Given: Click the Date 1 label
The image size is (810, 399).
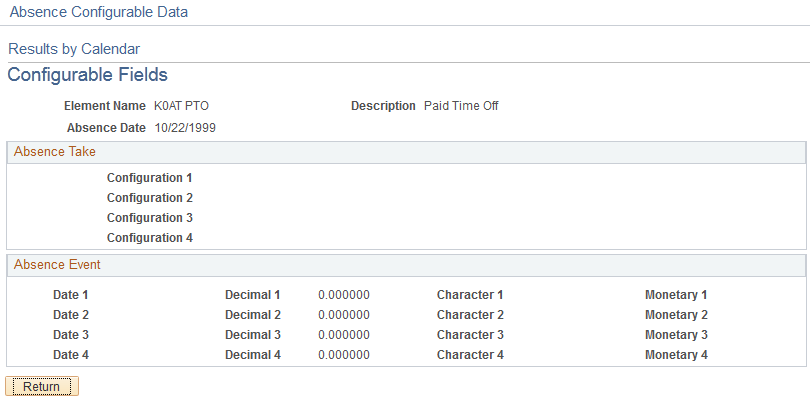Looking at the screenshot, I should (x=71, y=295).
